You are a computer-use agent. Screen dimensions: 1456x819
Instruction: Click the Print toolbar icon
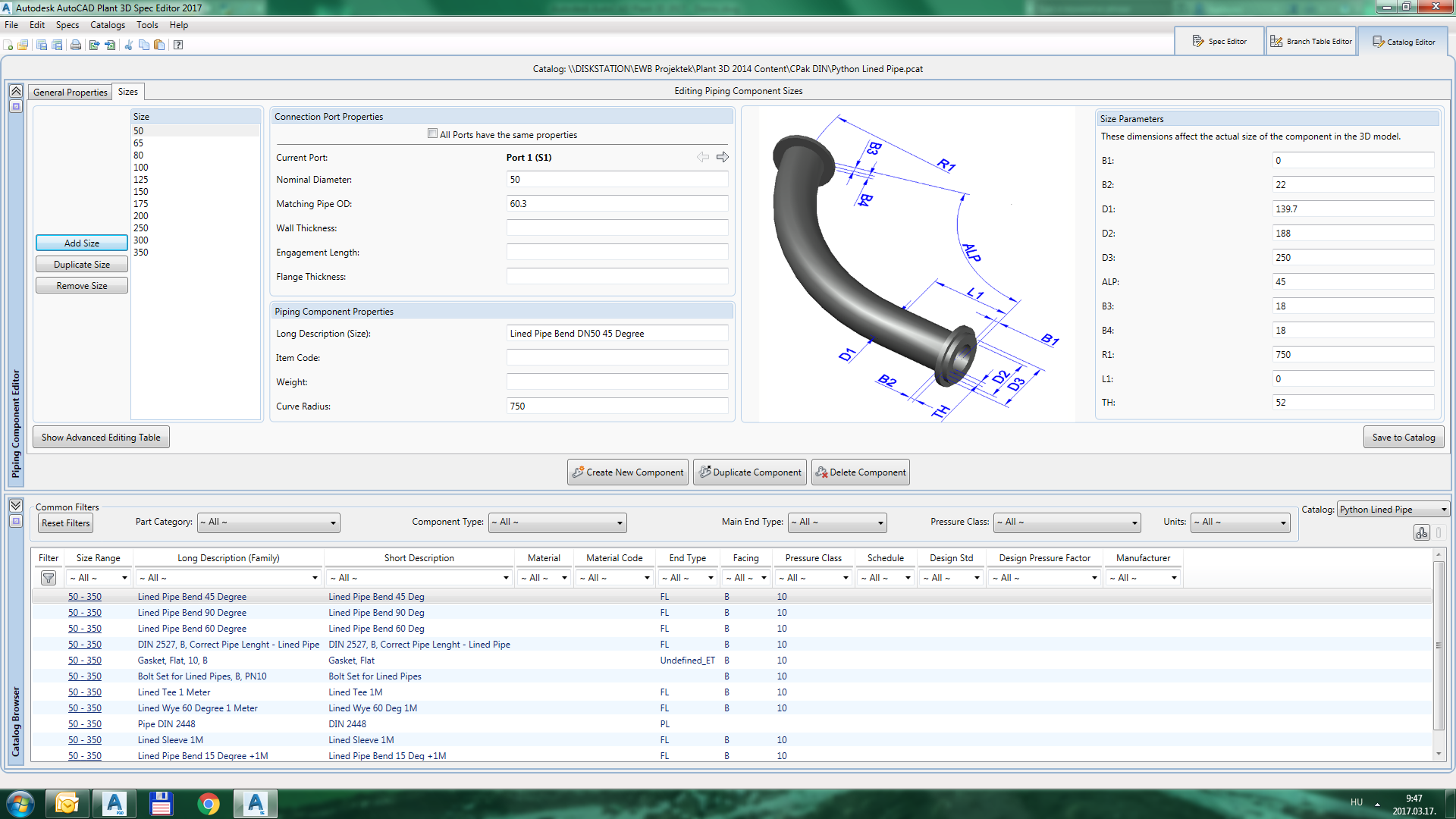[76, 45]
